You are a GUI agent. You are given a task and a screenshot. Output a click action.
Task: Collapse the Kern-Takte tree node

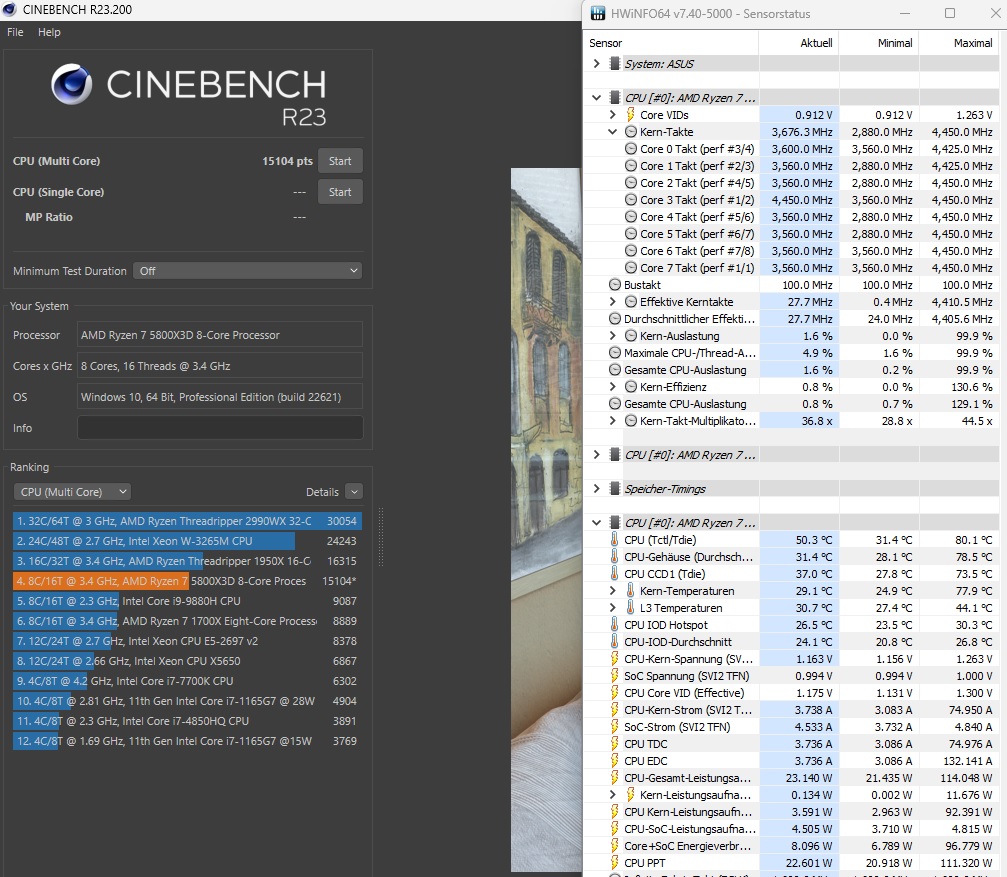tap(613, 132)
